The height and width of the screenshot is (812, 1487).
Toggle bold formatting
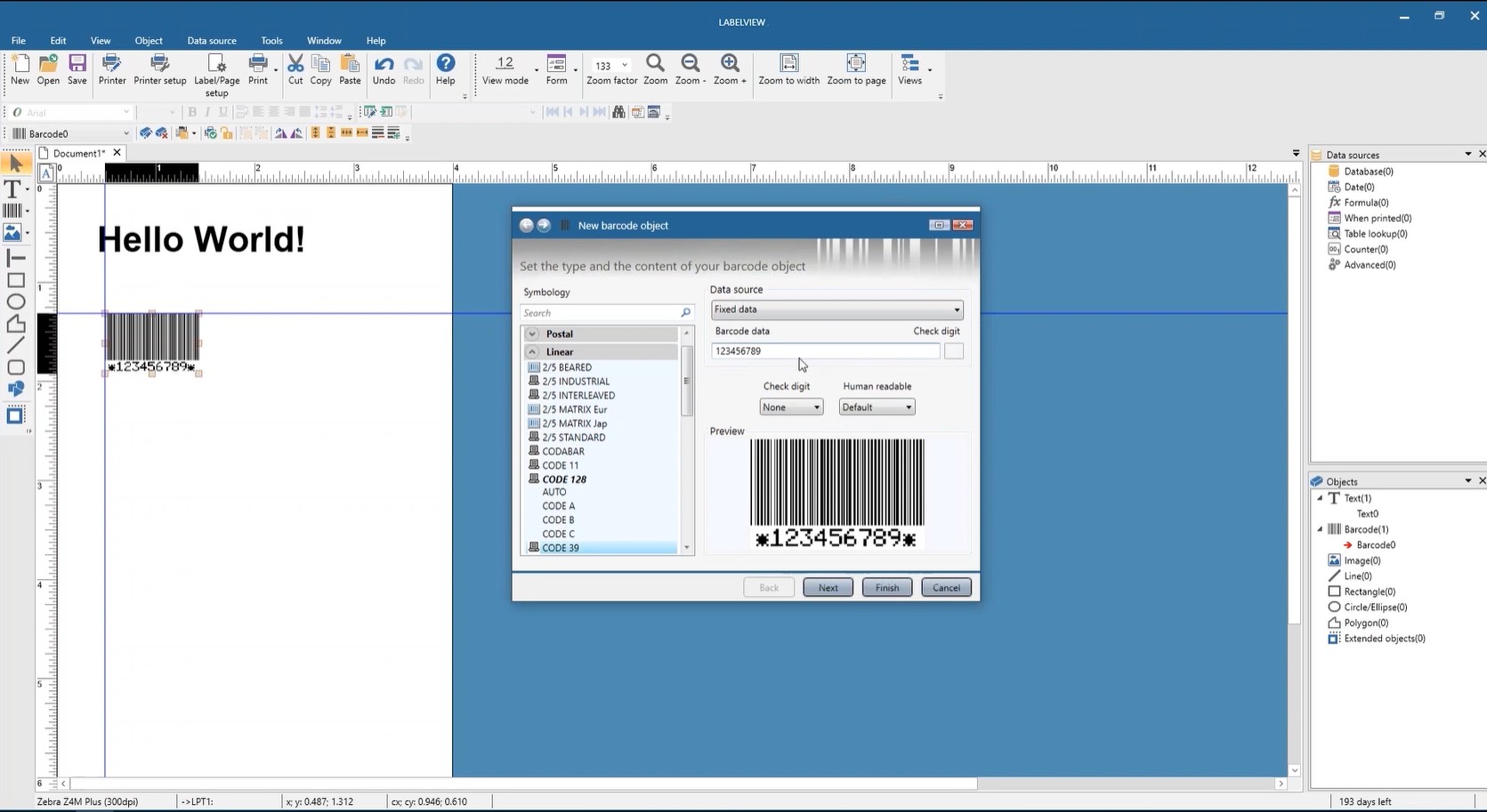[x=191, y=112]
